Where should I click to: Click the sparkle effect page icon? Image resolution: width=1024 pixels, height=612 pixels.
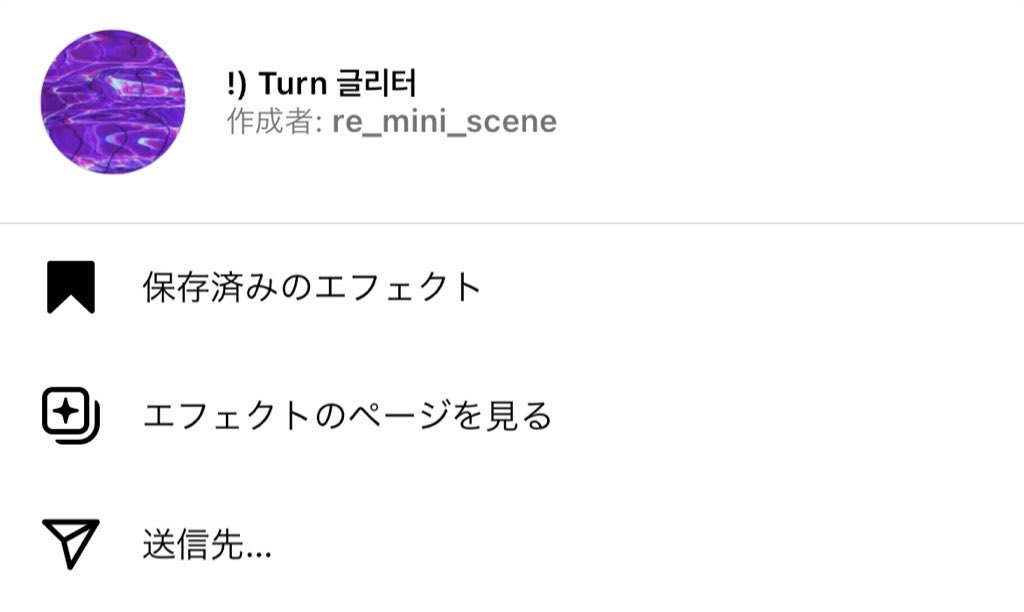pos(71,415)
